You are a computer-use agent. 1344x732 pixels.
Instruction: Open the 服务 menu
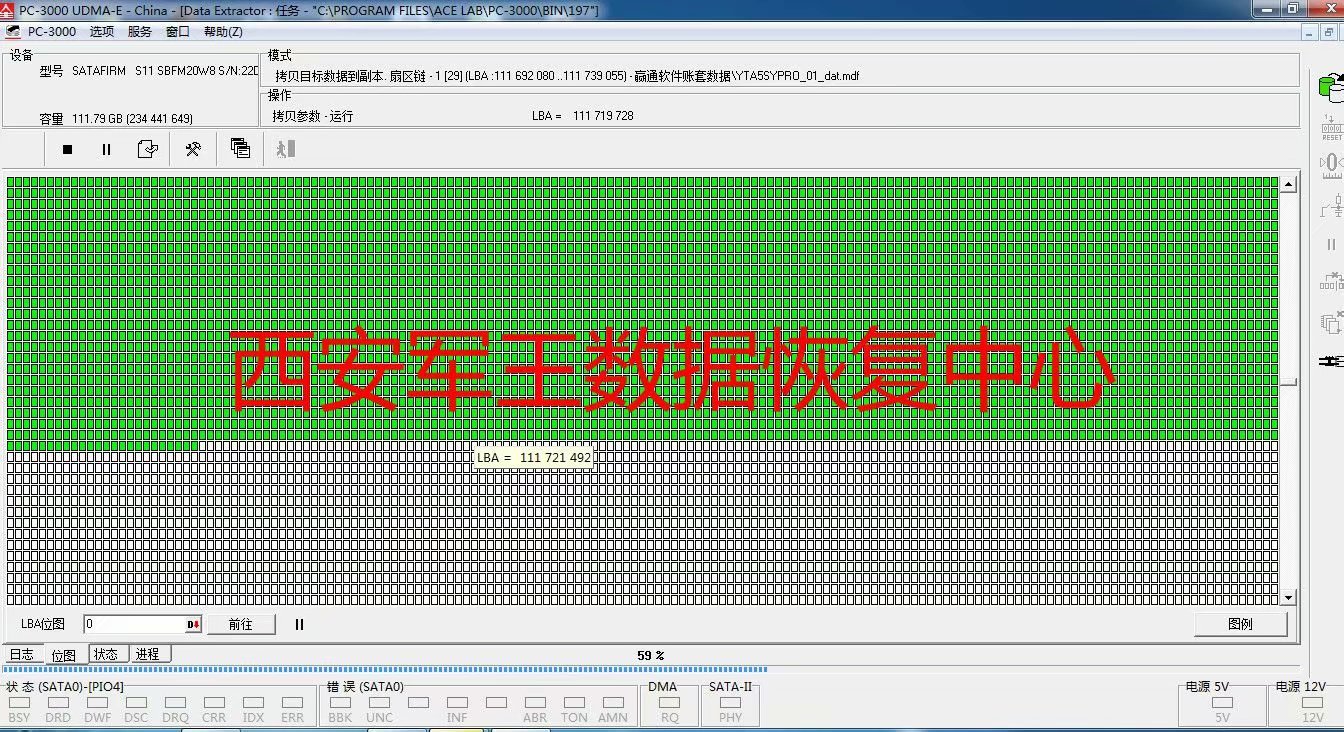[x=139, y=31]
